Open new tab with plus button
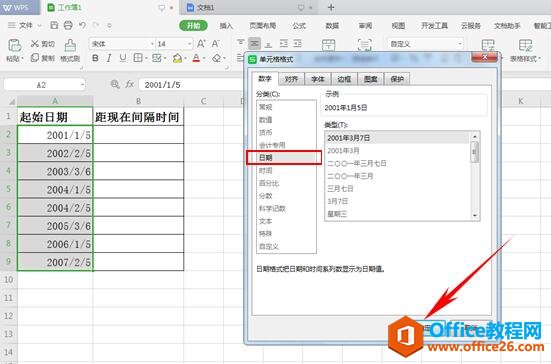 click(331, 7)
